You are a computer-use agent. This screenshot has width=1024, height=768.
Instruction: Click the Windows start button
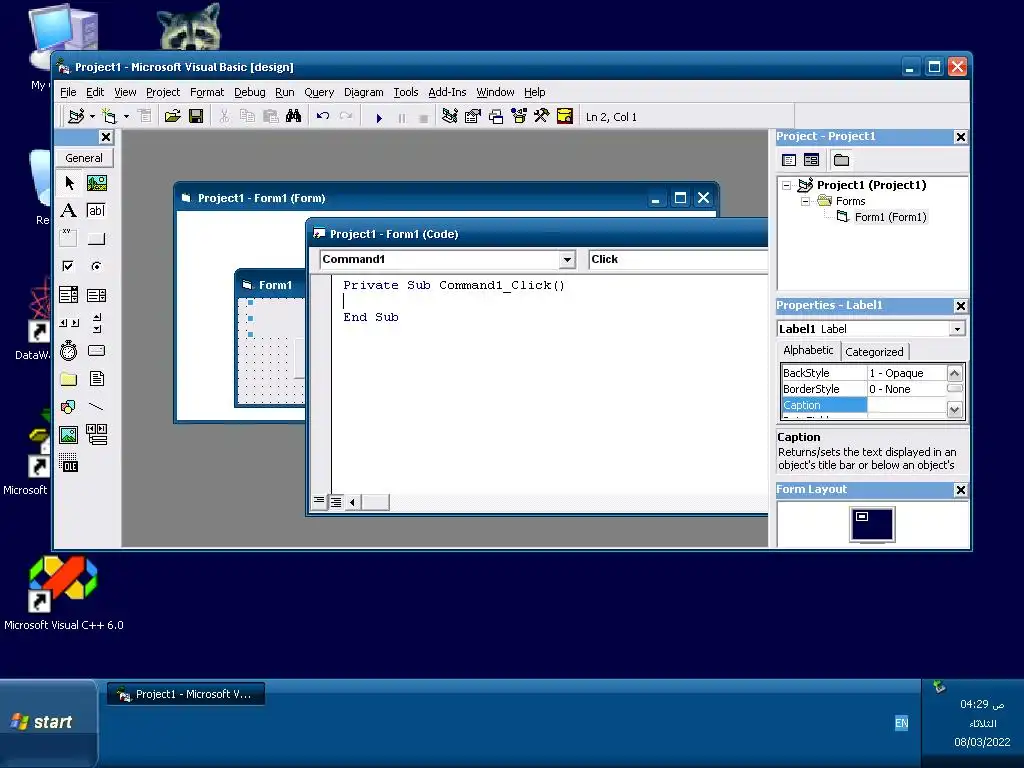tap(48, 722)
